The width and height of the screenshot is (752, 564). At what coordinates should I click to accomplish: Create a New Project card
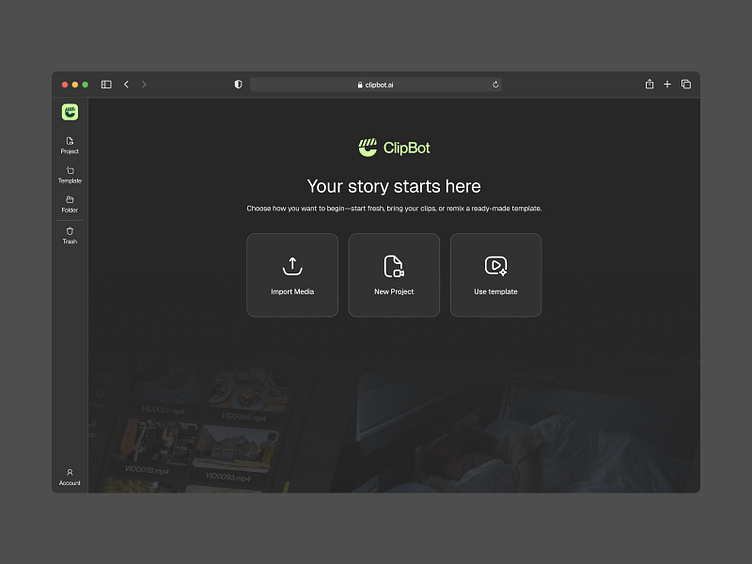[x=394, y=275]
